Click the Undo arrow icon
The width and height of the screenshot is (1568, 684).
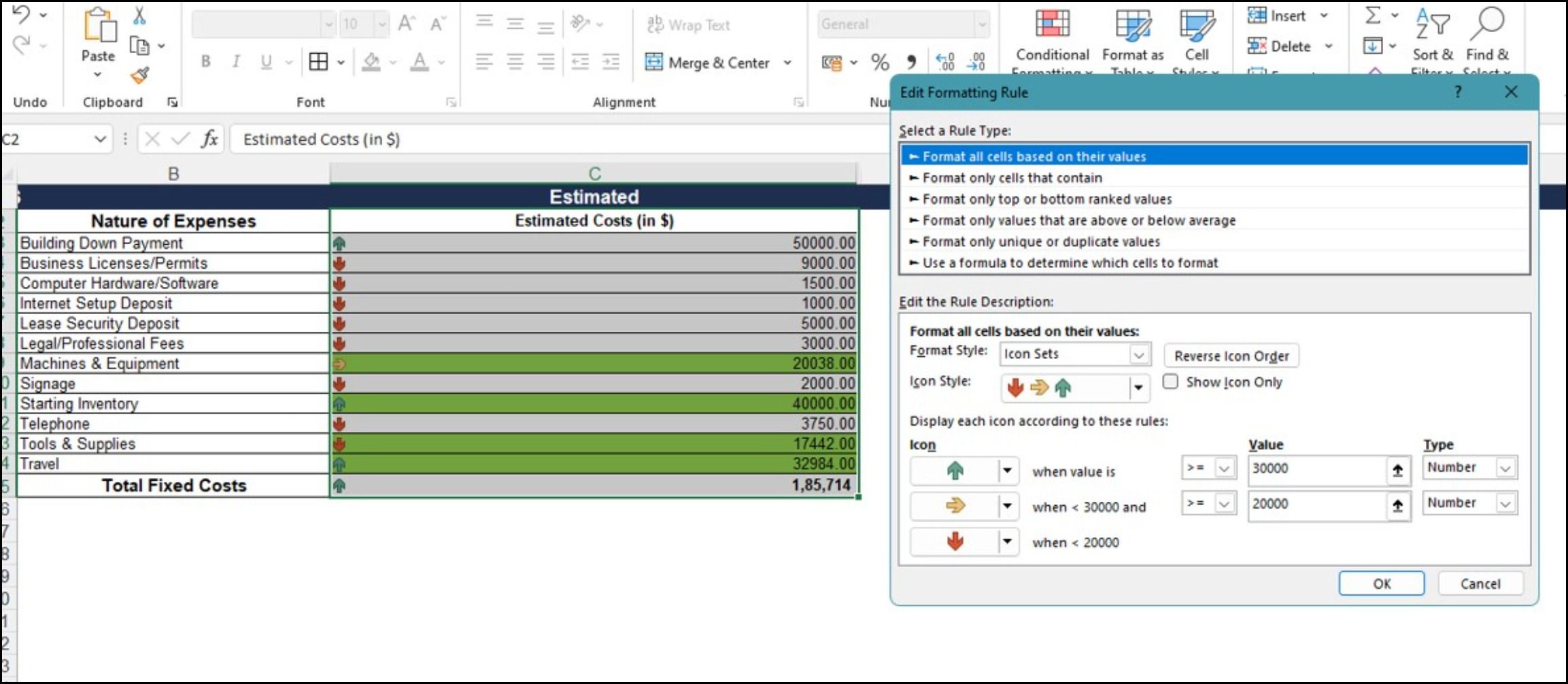21,14
